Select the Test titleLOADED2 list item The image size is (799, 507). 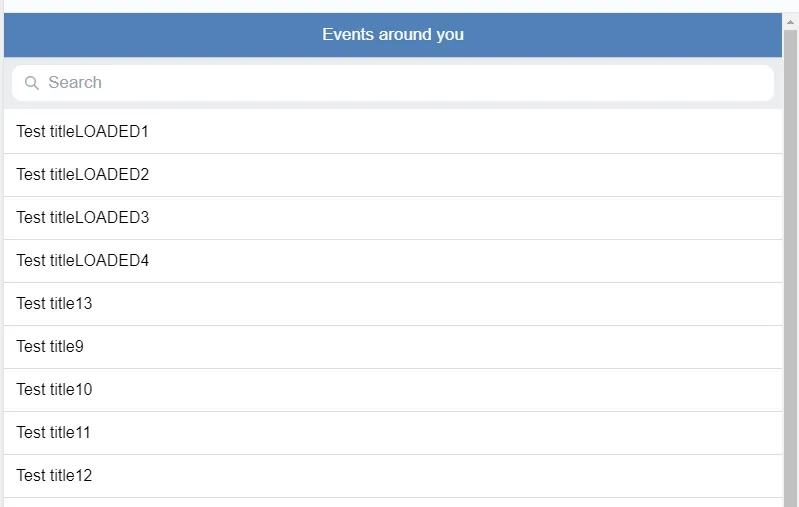pos(82,174)
